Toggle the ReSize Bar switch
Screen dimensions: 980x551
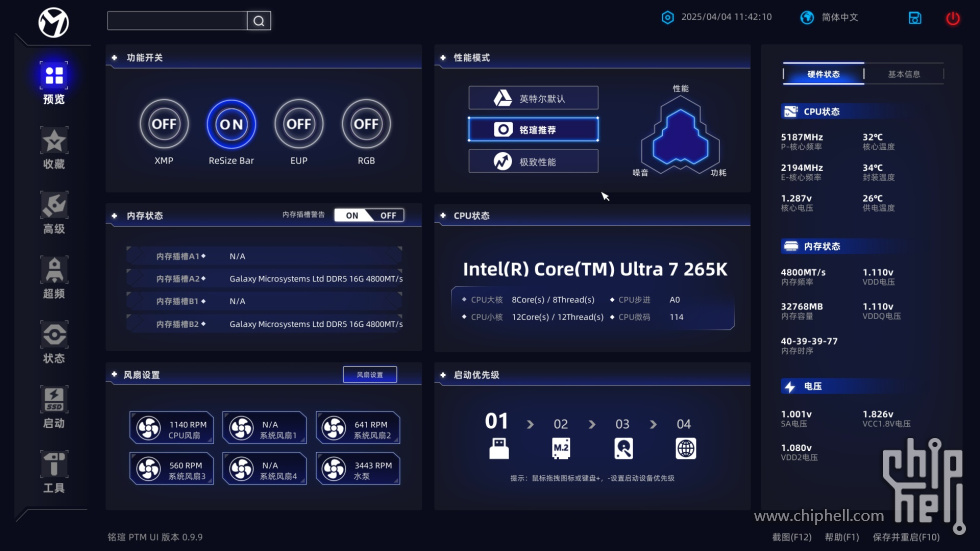tap(231, 124)
